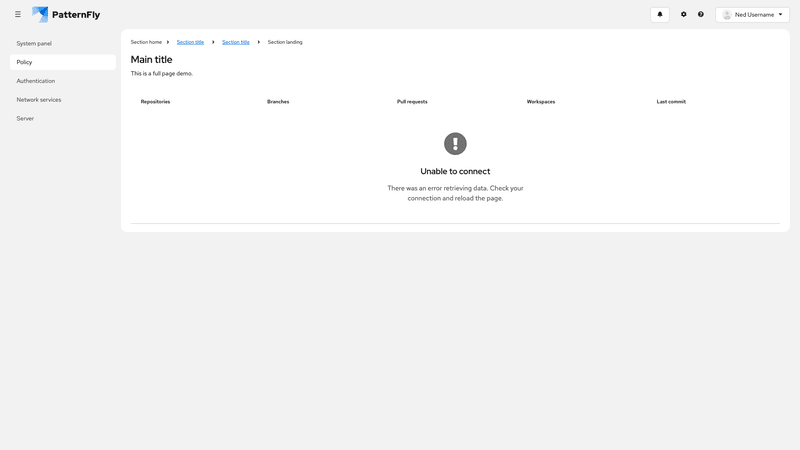
Task: Open System panel in the sidebar
Action: [x=34, y=43]
